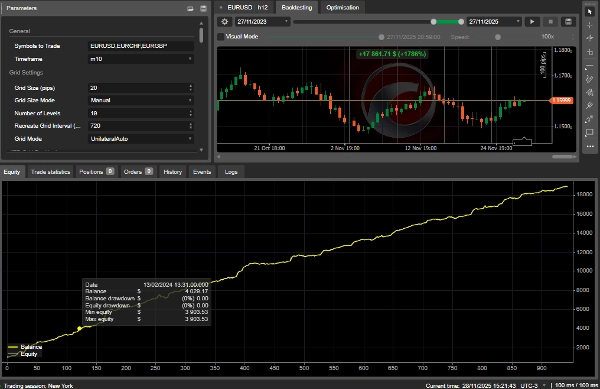The image size is (600, 389).
Task: Click the save parameters icon in Parameters header
Action: click(x=203, y=8)
